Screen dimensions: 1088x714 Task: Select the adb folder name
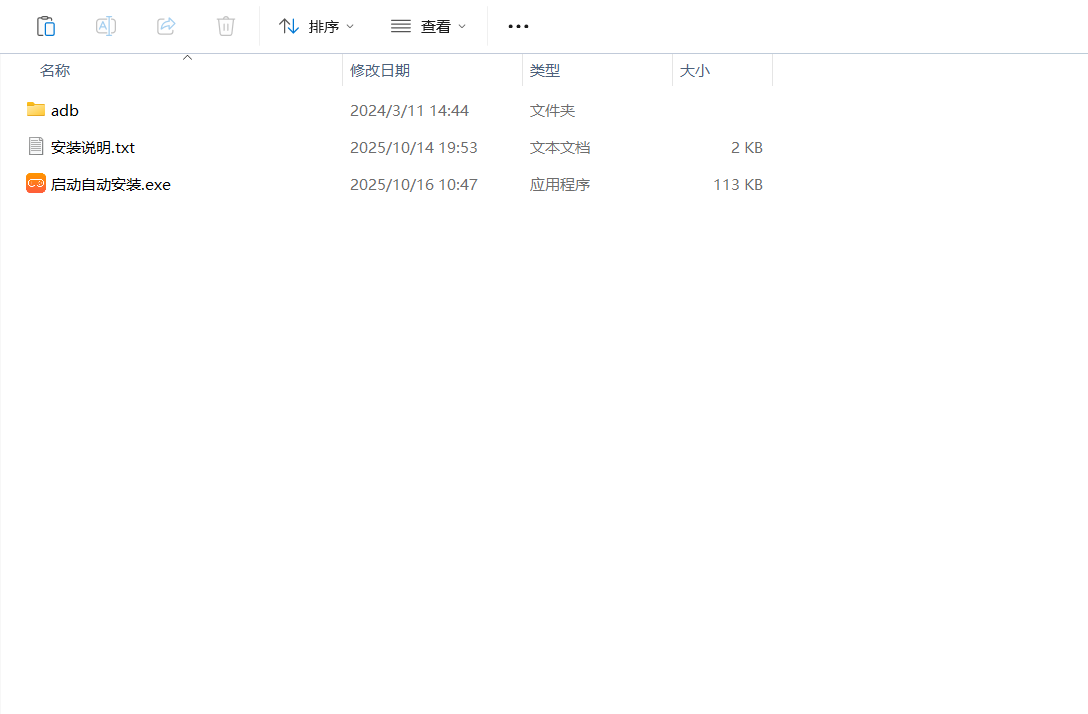pyautogui.click(x=65, y=110)
